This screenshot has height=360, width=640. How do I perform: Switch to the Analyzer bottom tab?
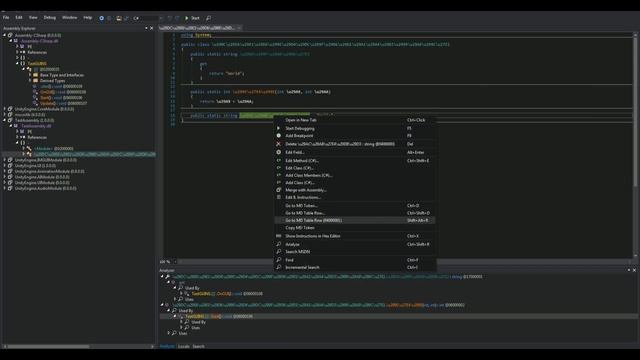pos(167,346)
